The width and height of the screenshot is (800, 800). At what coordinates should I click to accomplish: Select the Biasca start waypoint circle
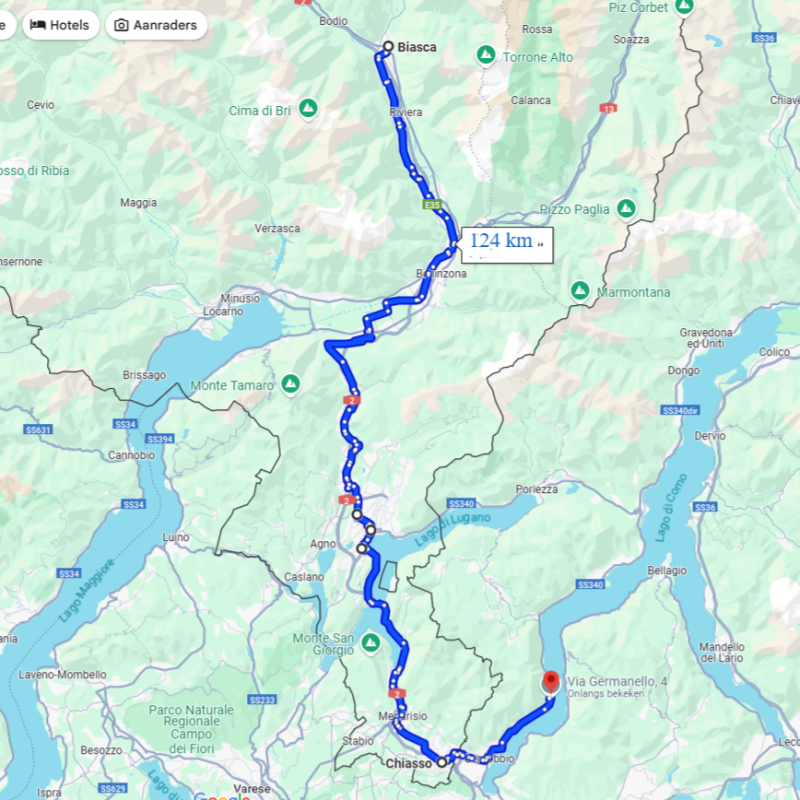click(x=388, y=46)
